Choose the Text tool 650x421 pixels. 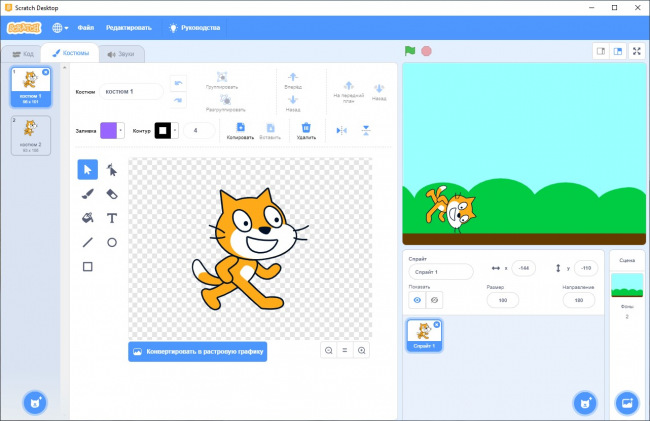(112, 218)
